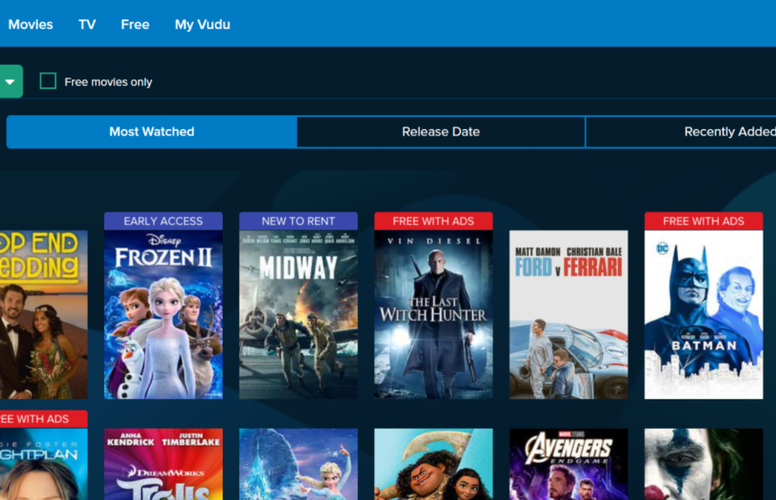Click the New To Rent label on Midway
The height and width of the screenshot is (500, 776).
[x=298, y=221]
